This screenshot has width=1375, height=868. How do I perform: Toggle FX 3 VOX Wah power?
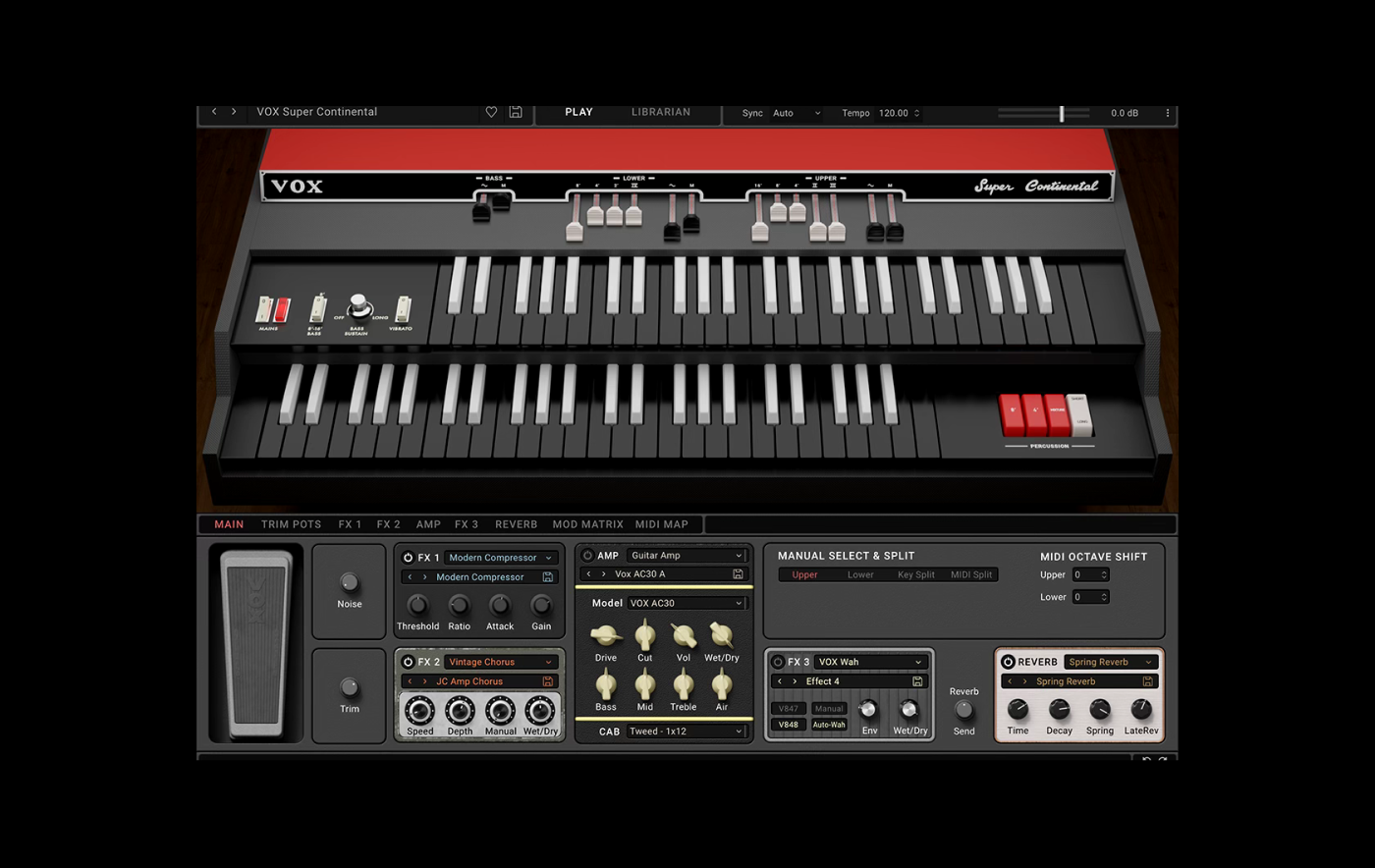coord(778,662)
